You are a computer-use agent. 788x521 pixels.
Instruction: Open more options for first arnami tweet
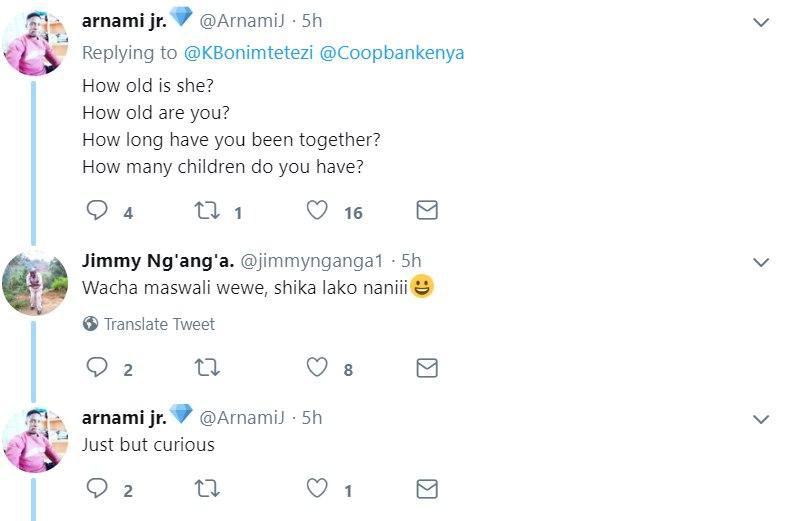pyautogui.click(x=761, y=22)
